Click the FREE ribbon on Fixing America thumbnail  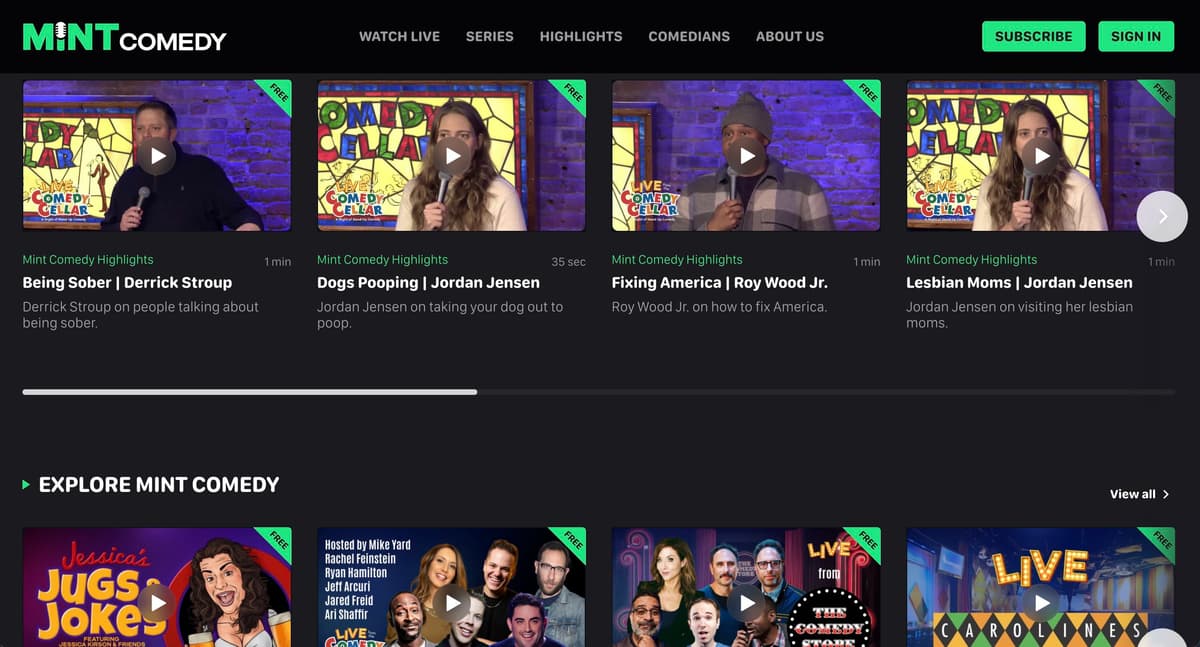[x=865, y=95]
